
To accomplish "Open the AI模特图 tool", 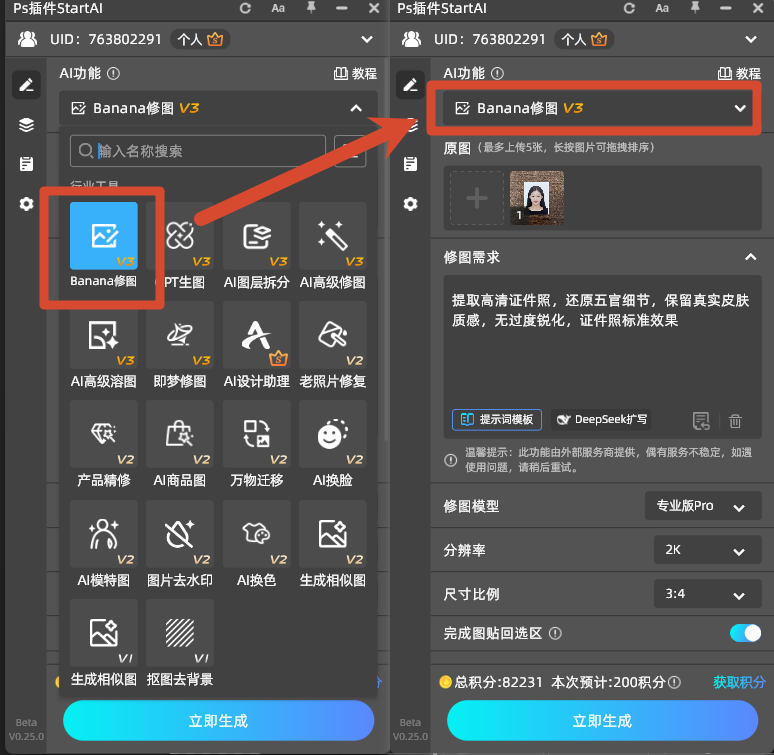I will click(104, 534).
